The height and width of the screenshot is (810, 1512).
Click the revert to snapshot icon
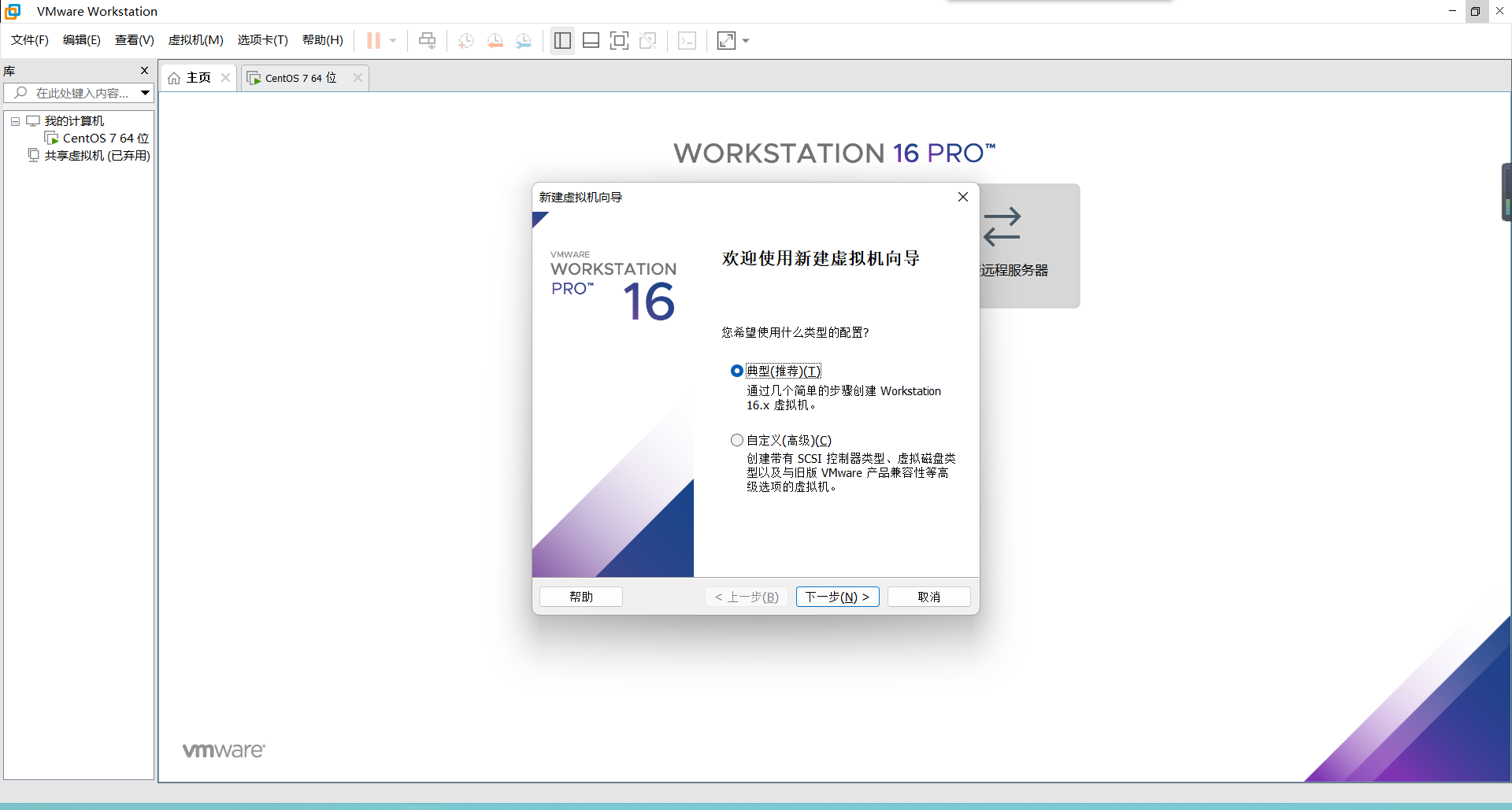click(x=495, y=41)
